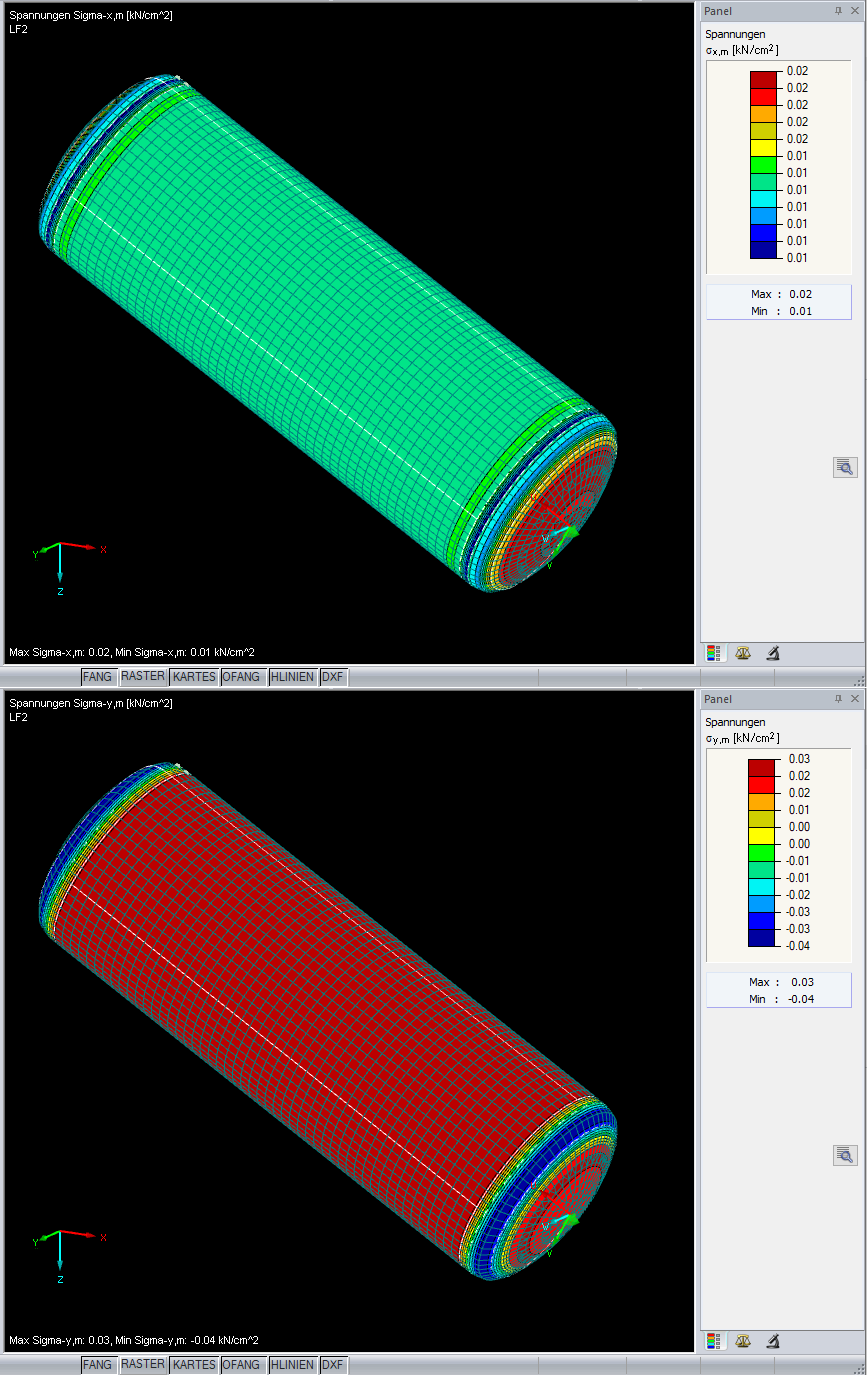This screenshot has height=1375, width=867.
Task: Click 'σx,m [kN/cm²]' label in upper panel
Action: pos(741,50)
